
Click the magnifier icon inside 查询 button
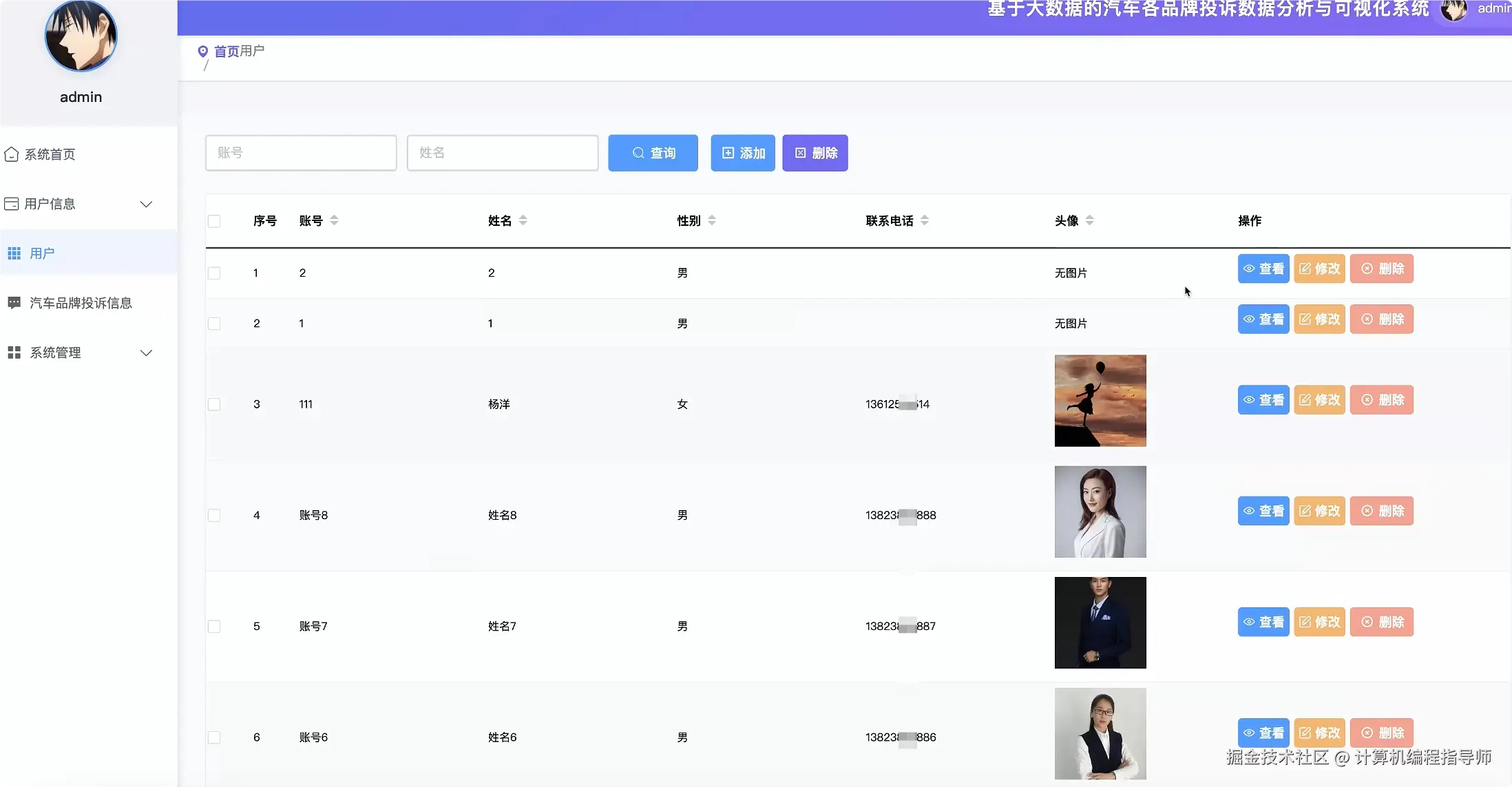coord(637,153)
